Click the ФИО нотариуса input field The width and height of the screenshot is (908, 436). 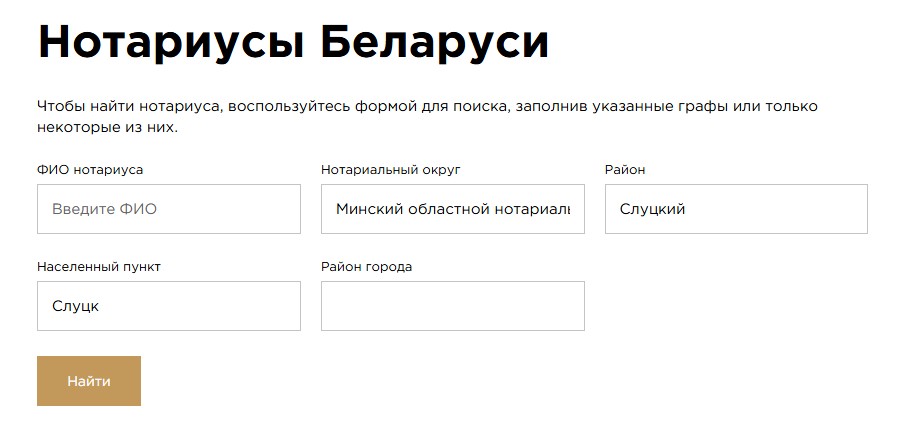coord(168,209)
